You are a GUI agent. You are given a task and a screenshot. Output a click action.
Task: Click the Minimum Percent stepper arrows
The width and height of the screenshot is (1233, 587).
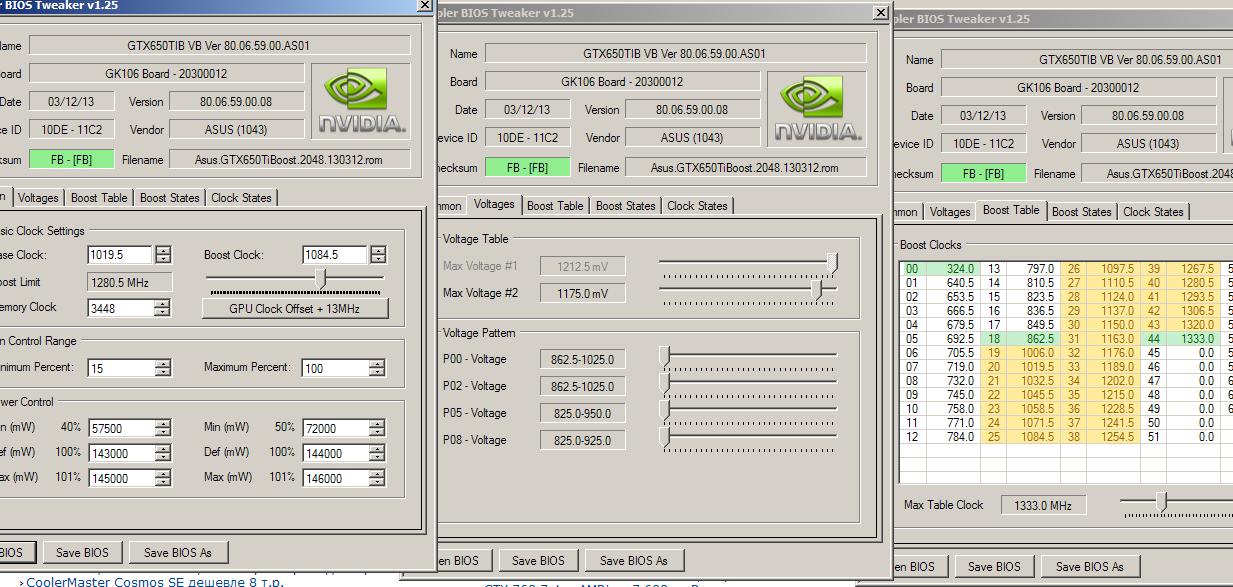point(163,368)
